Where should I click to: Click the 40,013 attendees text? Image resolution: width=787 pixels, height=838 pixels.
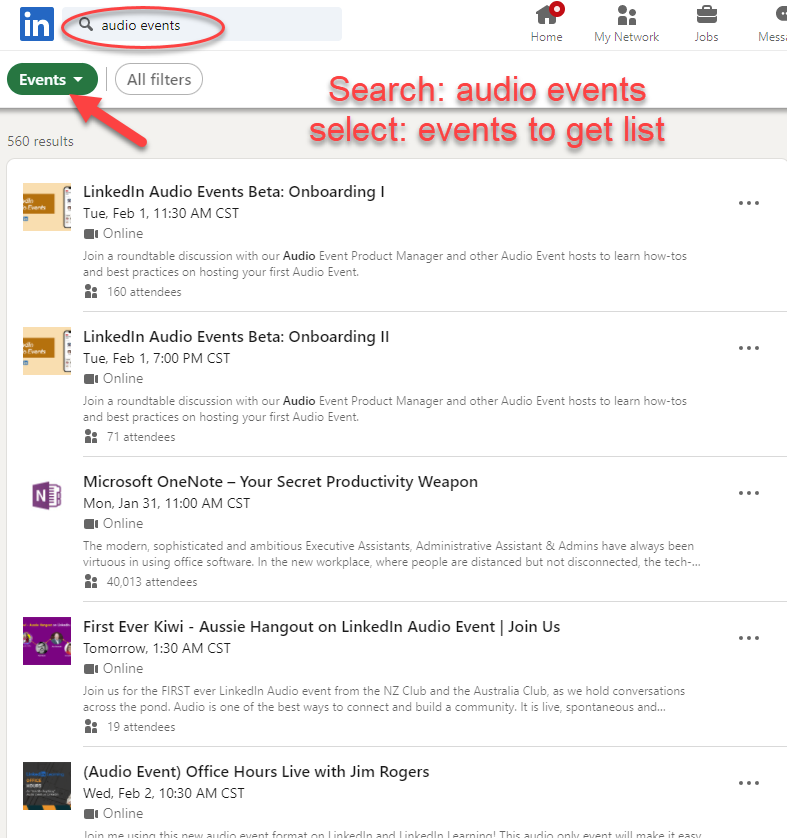[x=152, y=581]
